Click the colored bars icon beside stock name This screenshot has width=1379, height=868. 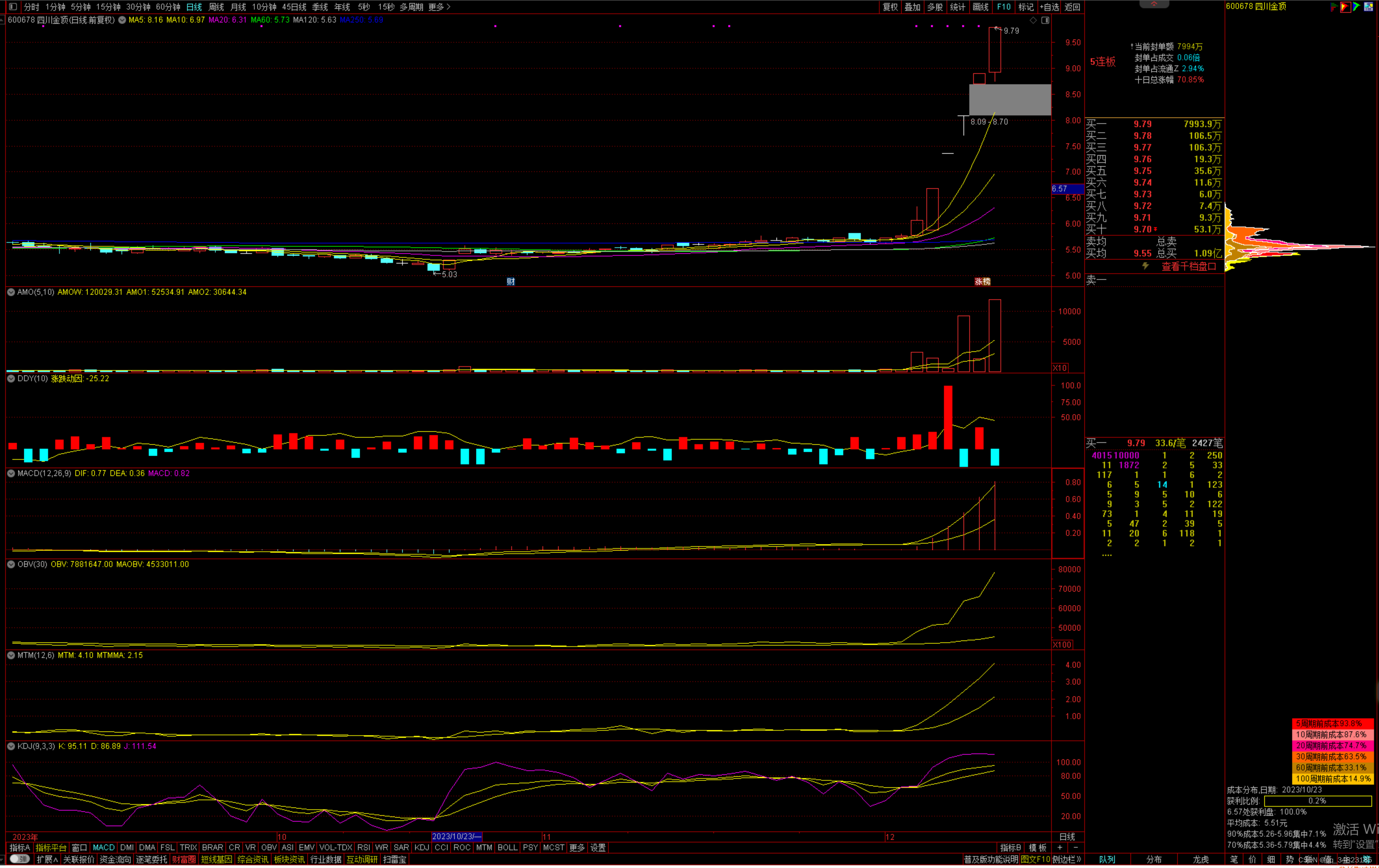point(1334,7)
